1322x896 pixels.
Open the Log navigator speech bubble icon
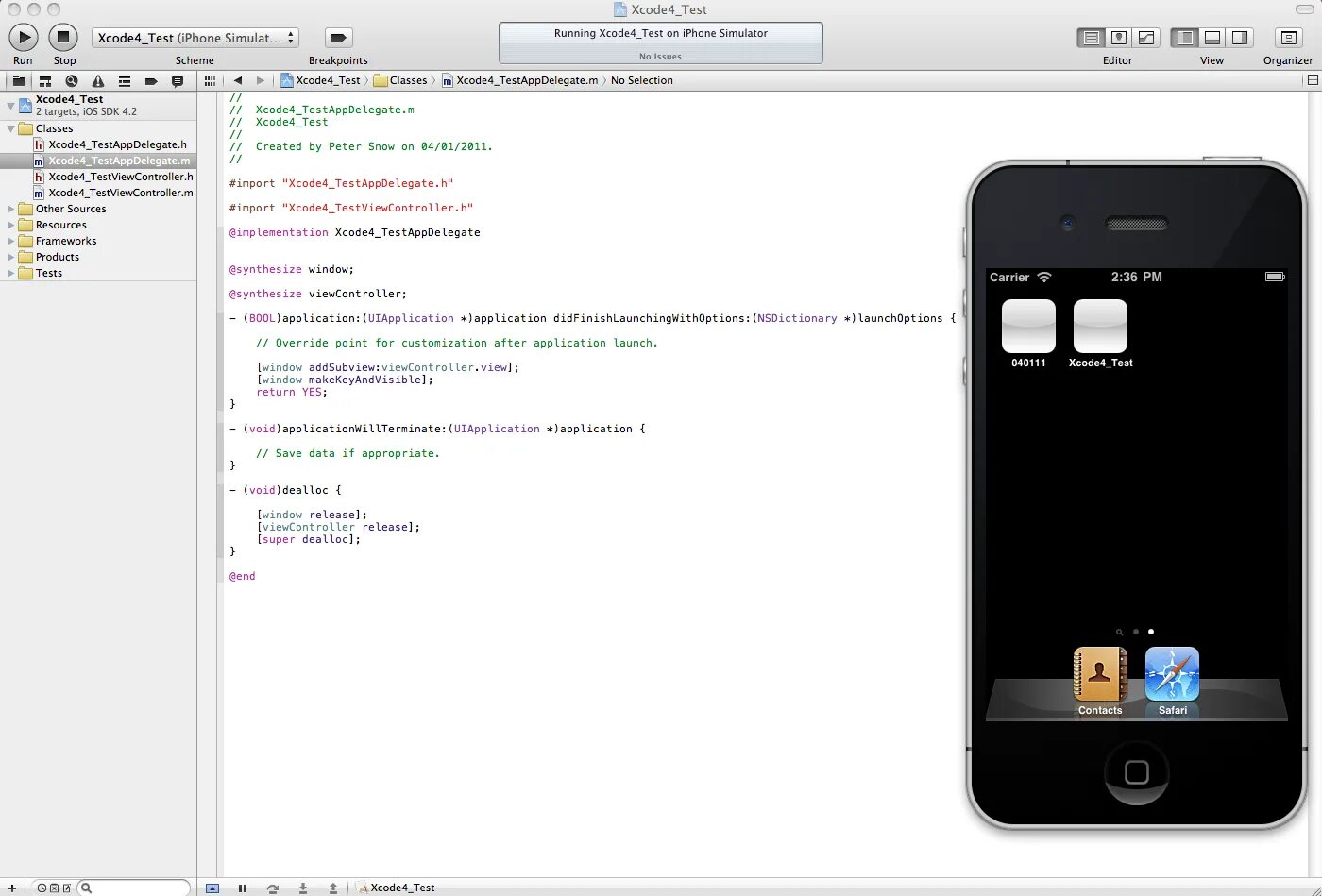coord(178,80)
